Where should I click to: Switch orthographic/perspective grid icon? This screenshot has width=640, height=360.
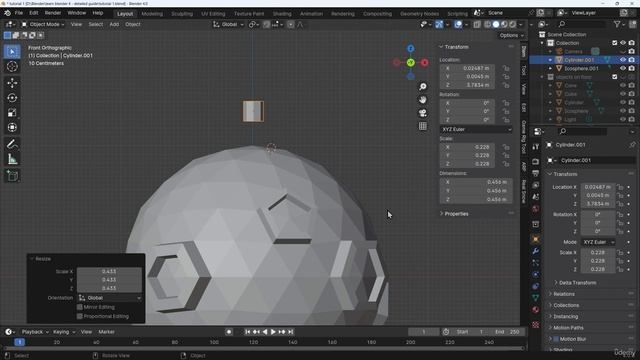point(423,126)
